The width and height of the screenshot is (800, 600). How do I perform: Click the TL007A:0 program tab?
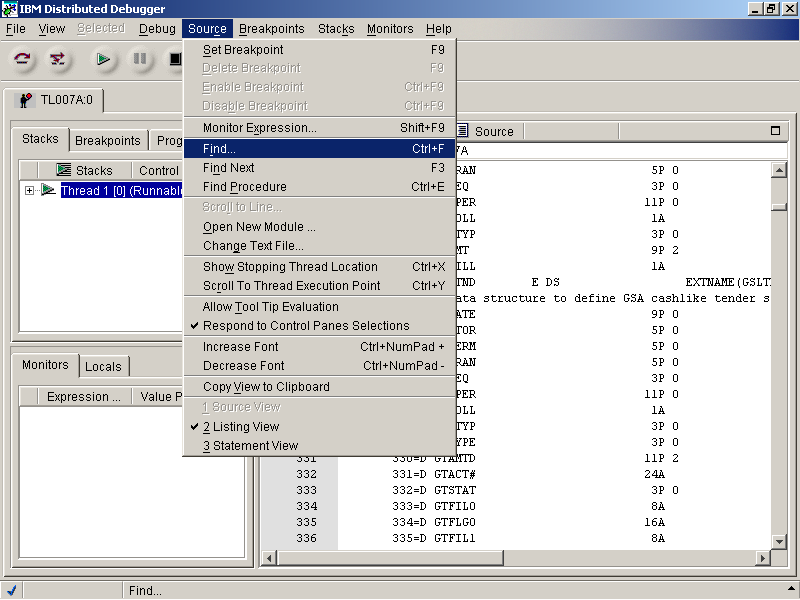tap(54, 100)
